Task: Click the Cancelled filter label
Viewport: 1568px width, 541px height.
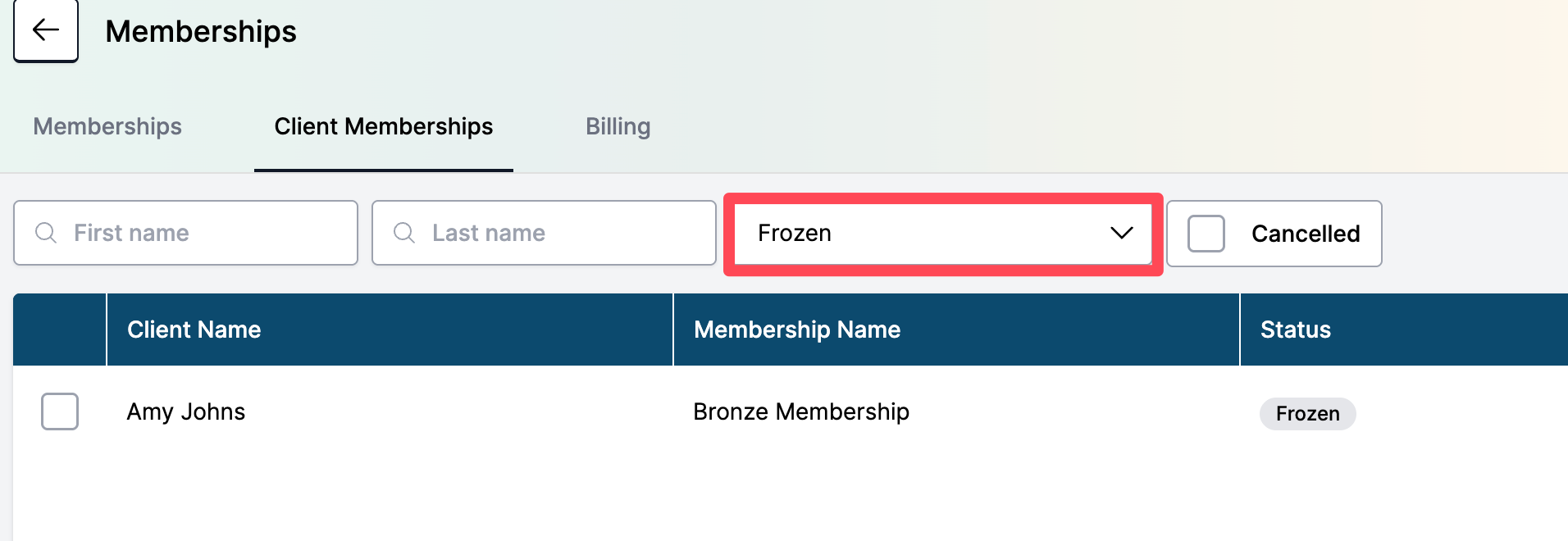Action: 1306,234
